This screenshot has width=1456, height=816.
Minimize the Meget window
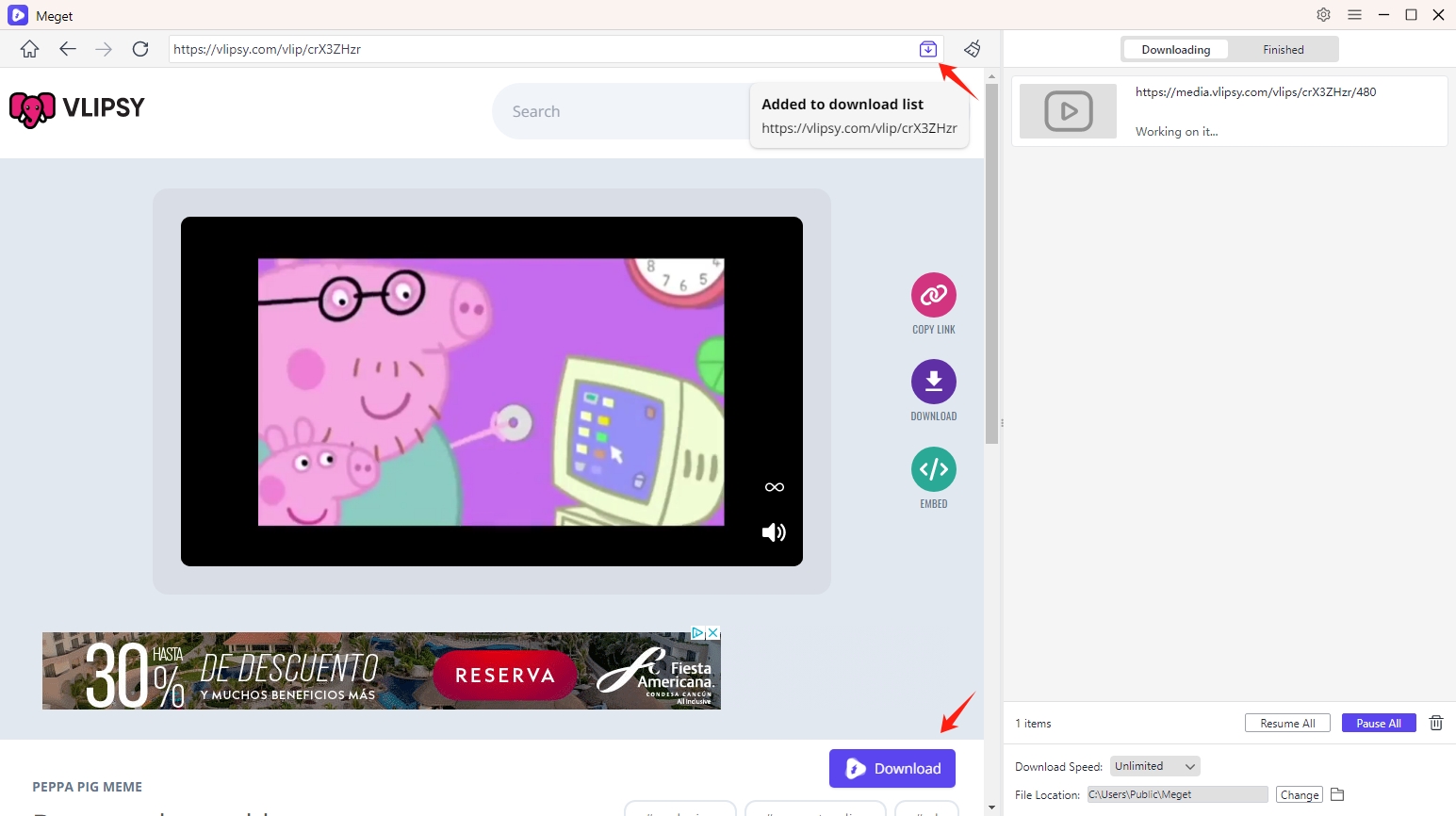pyautogui.click(x=1383, y=15)
